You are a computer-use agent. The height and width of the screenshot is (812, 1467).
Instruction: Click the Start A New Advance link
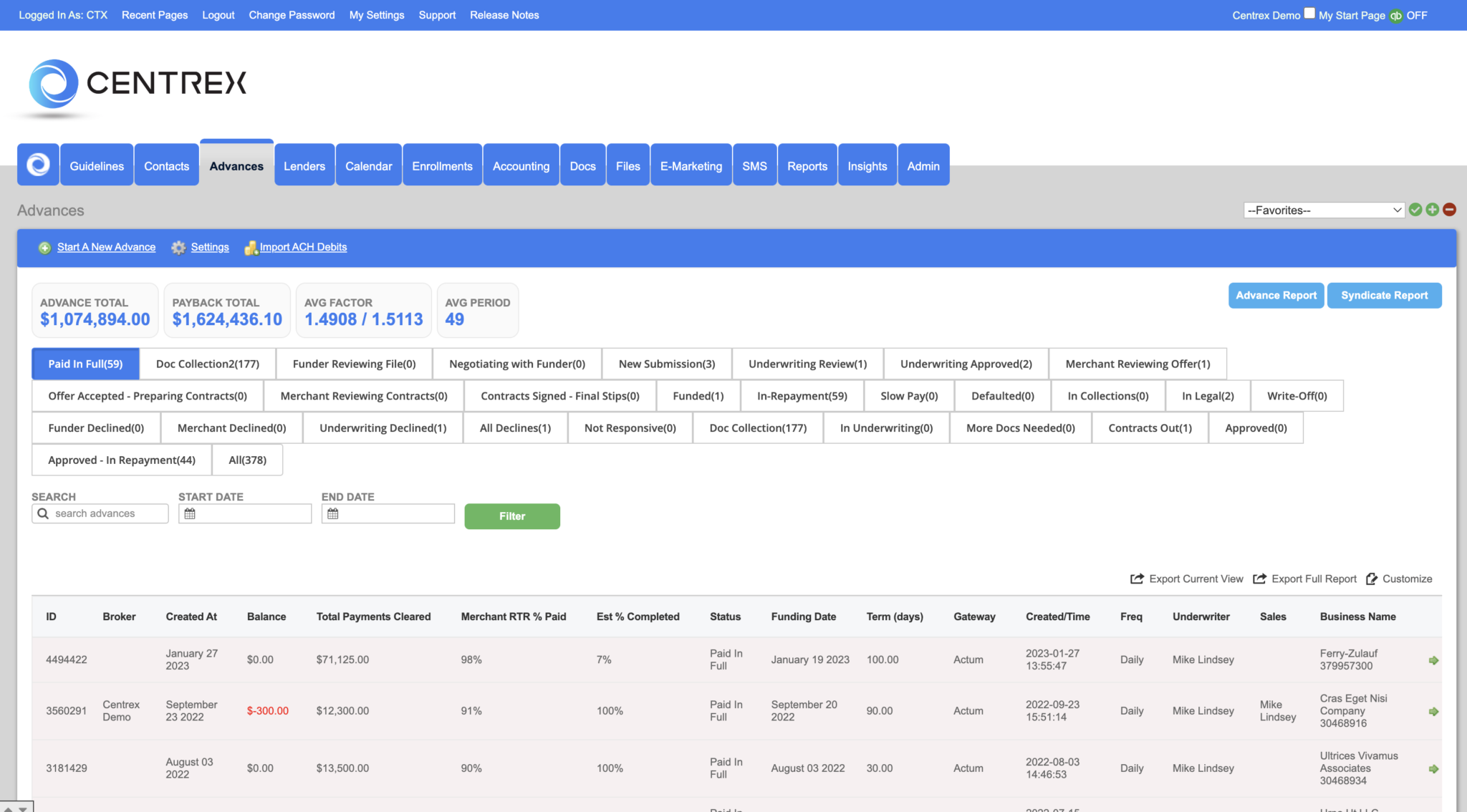[107, 247]
